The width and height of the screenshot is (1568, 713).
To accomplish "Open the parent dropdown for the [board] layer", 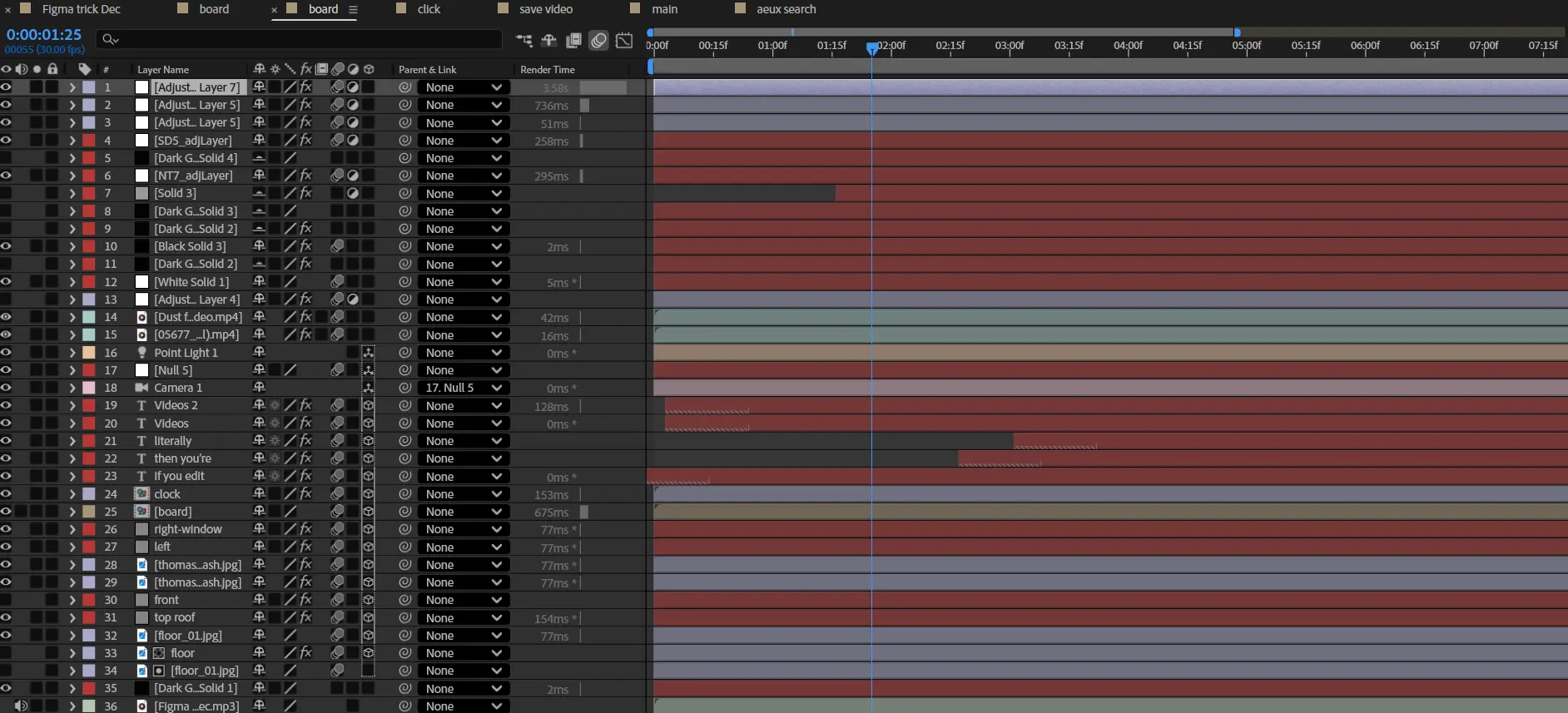I will (464, 512).
